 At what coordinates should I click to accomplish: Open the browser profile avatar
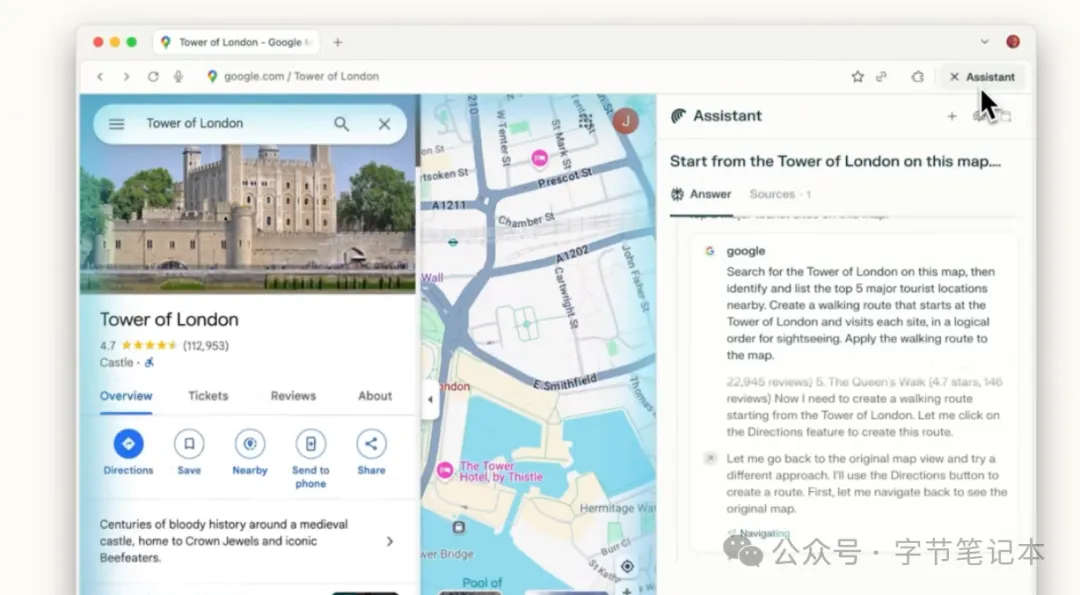point(1012,41)
